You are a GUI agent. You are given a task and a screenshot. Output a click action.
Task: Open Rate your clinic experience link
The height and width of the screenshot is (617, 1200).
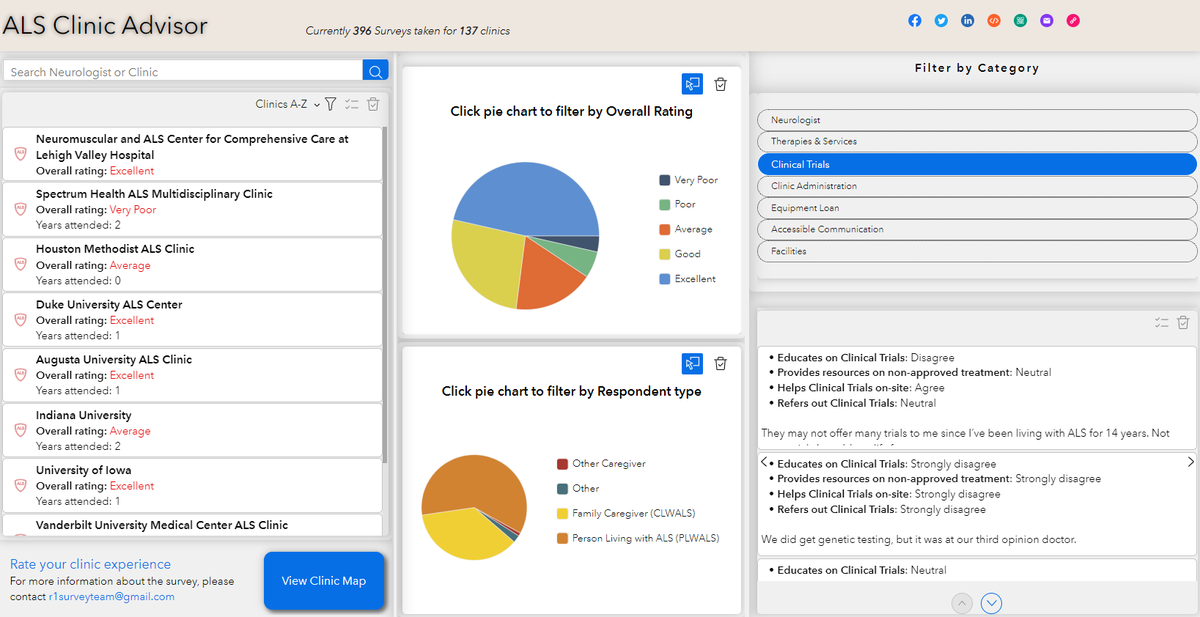pyautogui.click(x=90, y=564)
